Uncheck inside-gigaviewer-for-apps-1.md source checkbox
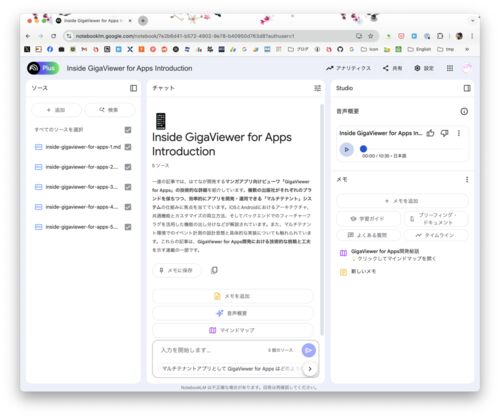Image resolution: width=500 pixels, height=418 pixels. (x=128, y=147)
